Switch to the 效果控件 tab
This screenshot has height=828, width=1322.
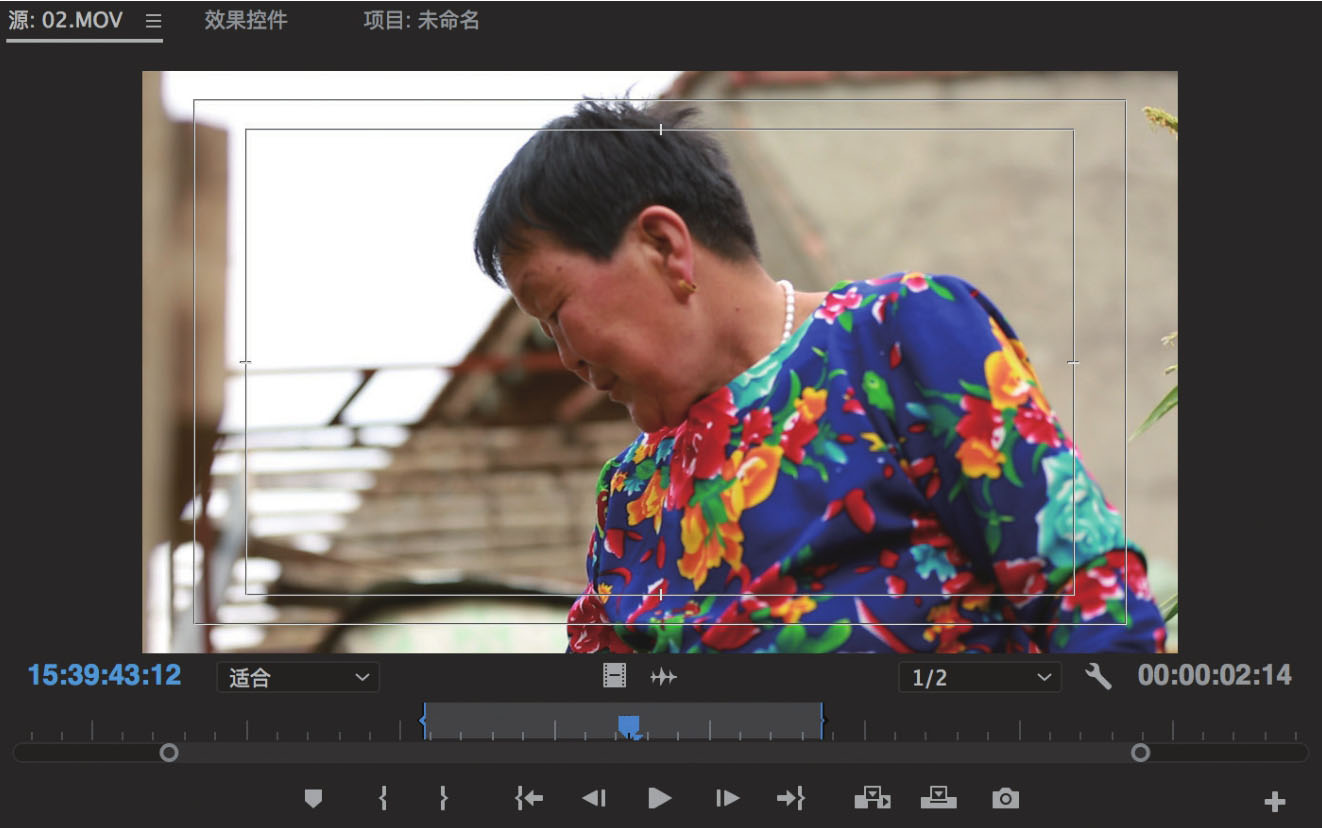pyautogui.click(x=246, y=21)
